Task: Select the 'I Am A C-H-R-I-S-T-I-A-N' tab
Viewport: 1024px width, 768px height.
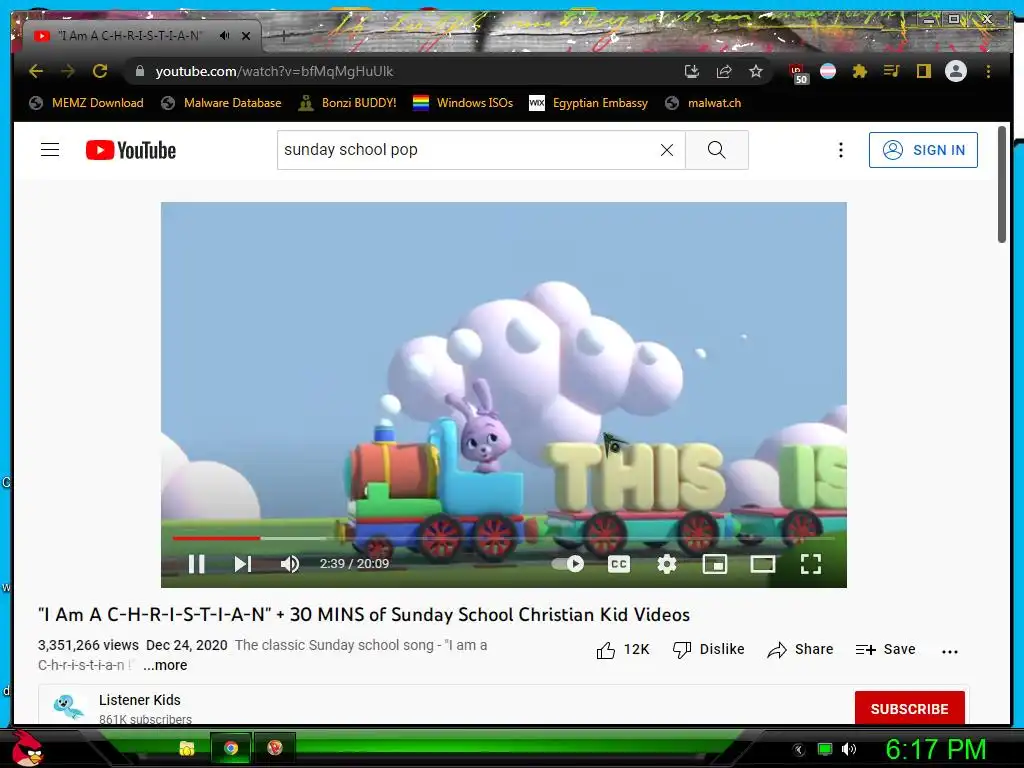Action: pyautogui.click(x=130, y=36)
